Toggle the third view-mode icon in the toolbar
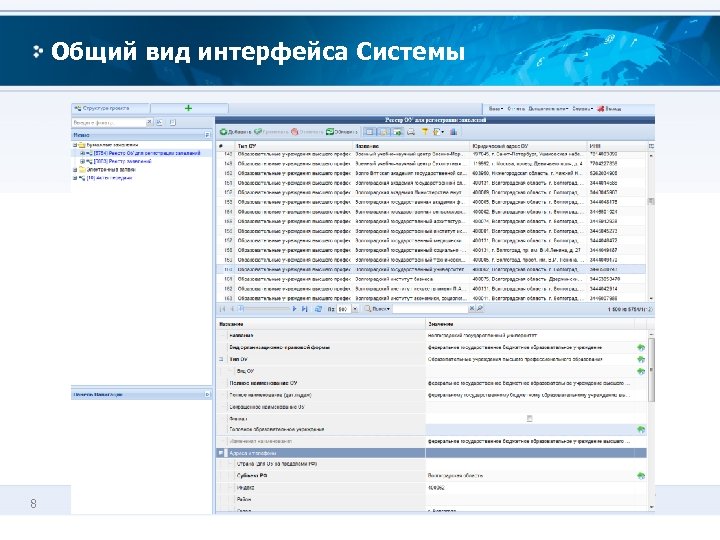Image resolution: width=720 pixels, height=540 pixels. 397,132
